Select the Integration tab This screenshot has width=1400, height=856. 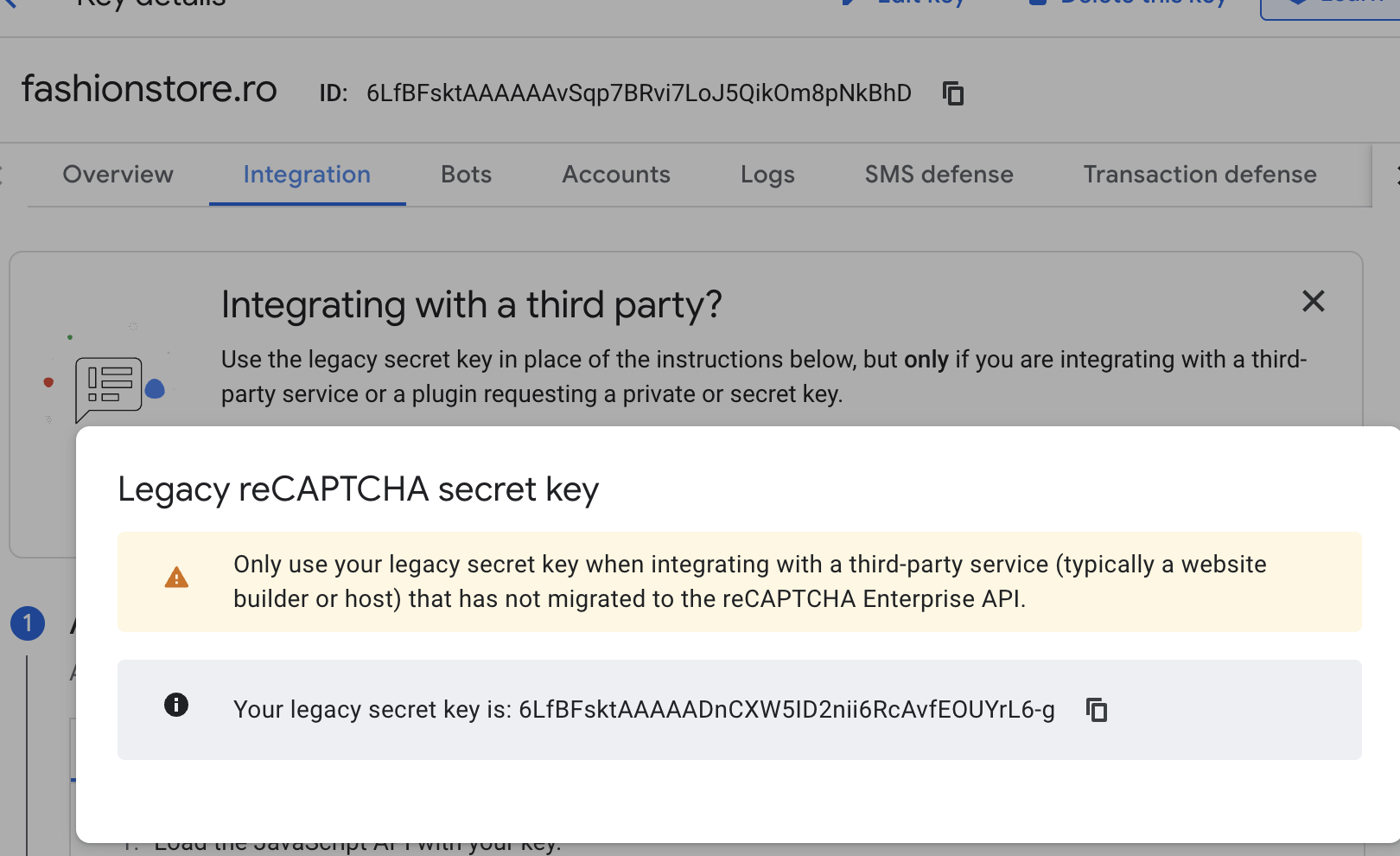(x=307, y=175)
